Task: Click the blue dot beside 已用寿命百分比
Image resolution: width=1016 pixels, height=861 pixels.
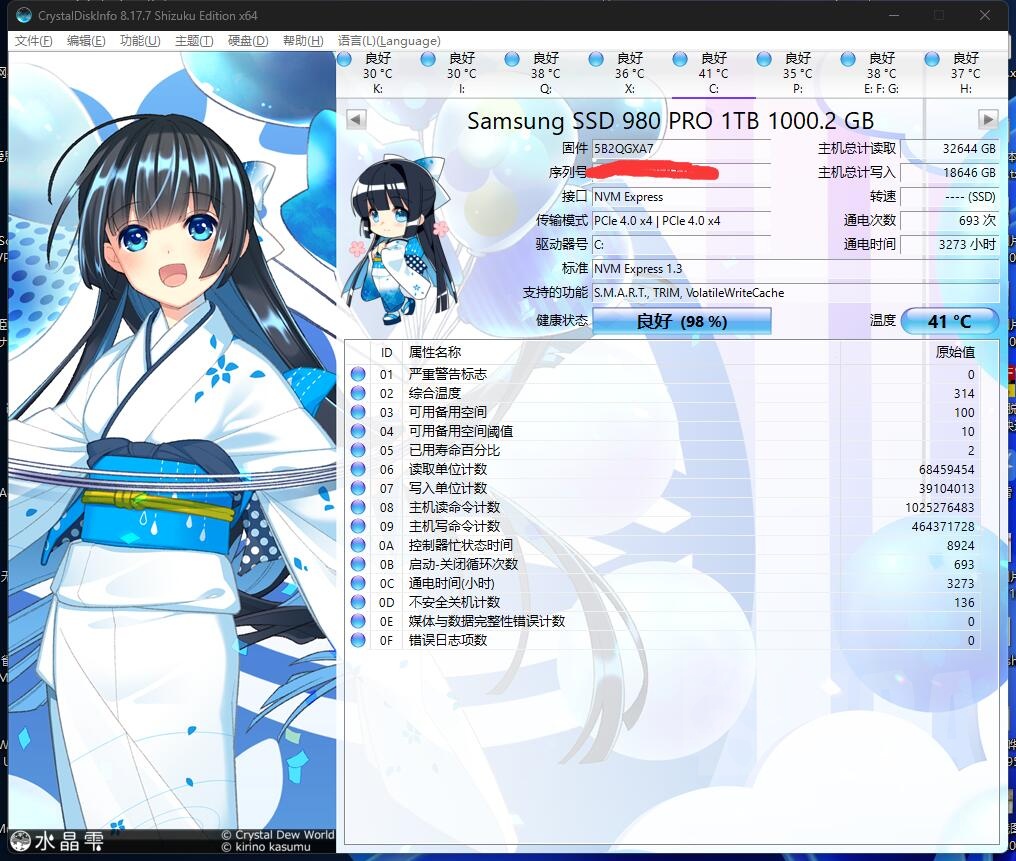Action: (357, 450)
